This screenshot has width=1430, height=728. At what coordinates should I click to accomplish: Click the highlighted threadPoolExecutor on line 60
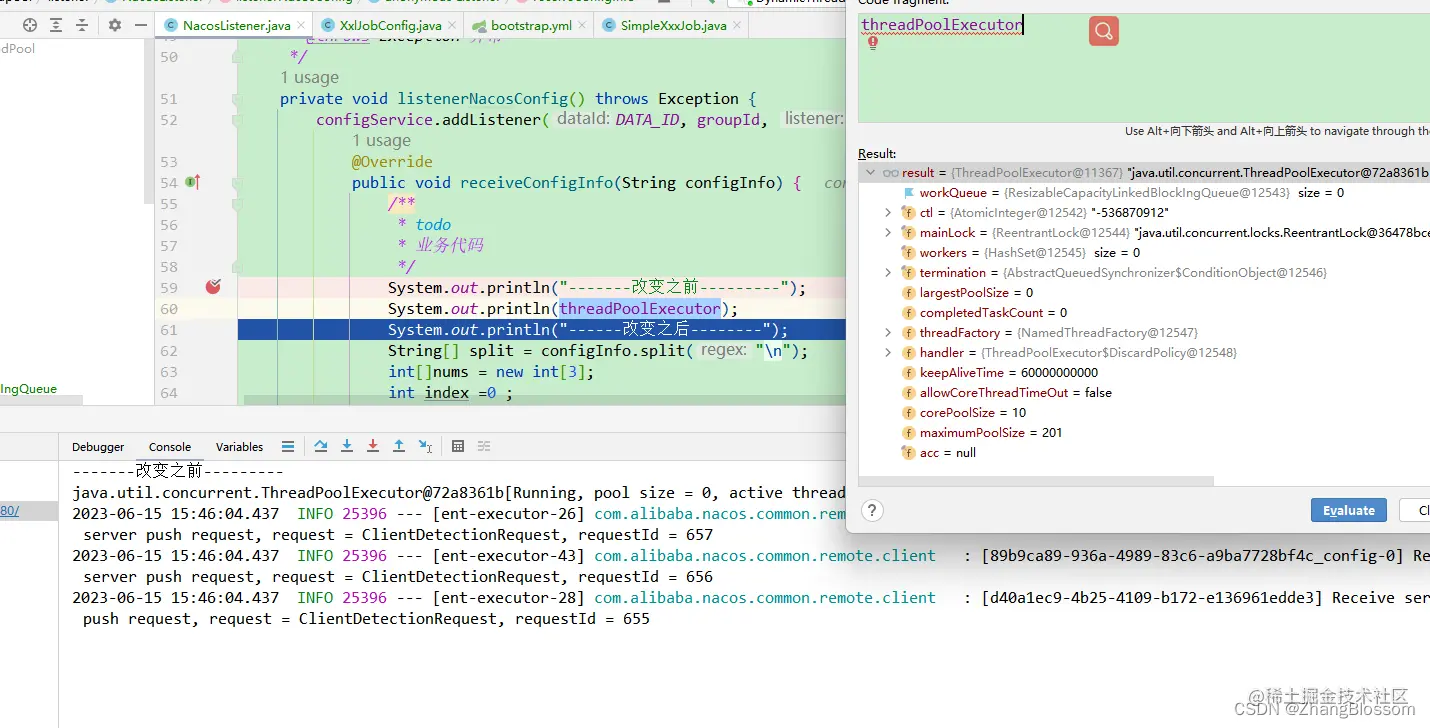click(x=640, y=309)
